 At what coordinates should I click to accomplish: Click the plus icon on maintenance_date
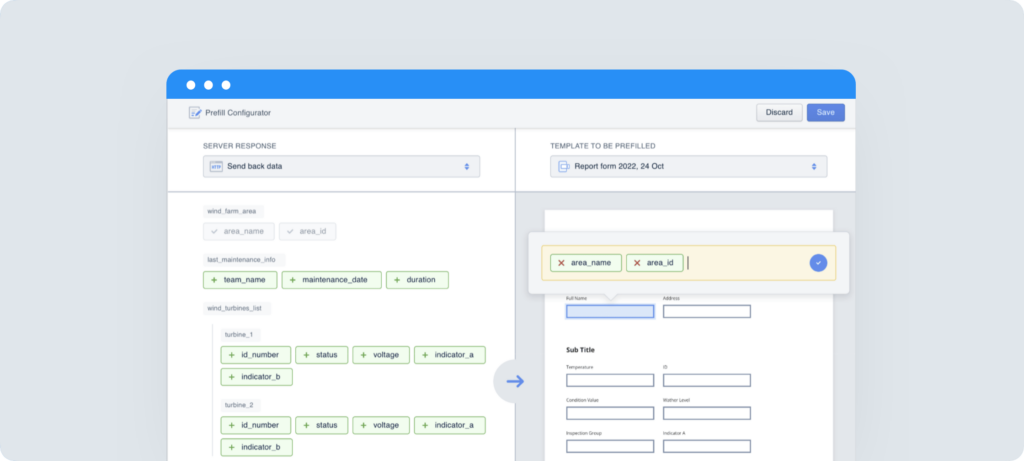click(293, 280)
